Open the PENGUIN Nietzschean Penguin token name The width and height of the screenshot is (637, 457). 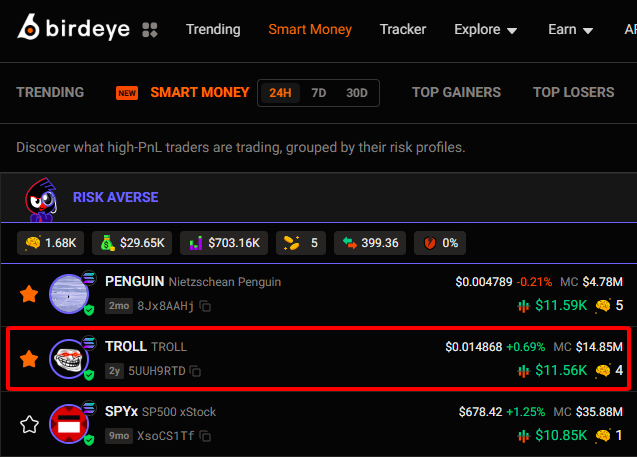click(x=193, y=282)
